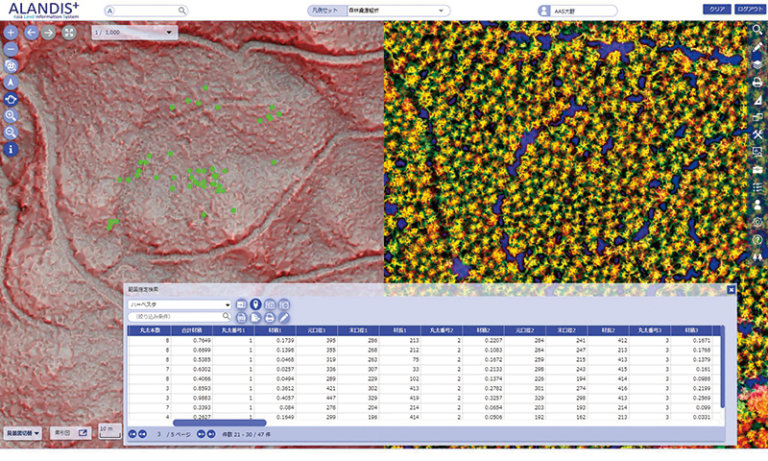Click the horizontal scrollbar of the results table
The image size is (768, 461).
click(220, 422)
